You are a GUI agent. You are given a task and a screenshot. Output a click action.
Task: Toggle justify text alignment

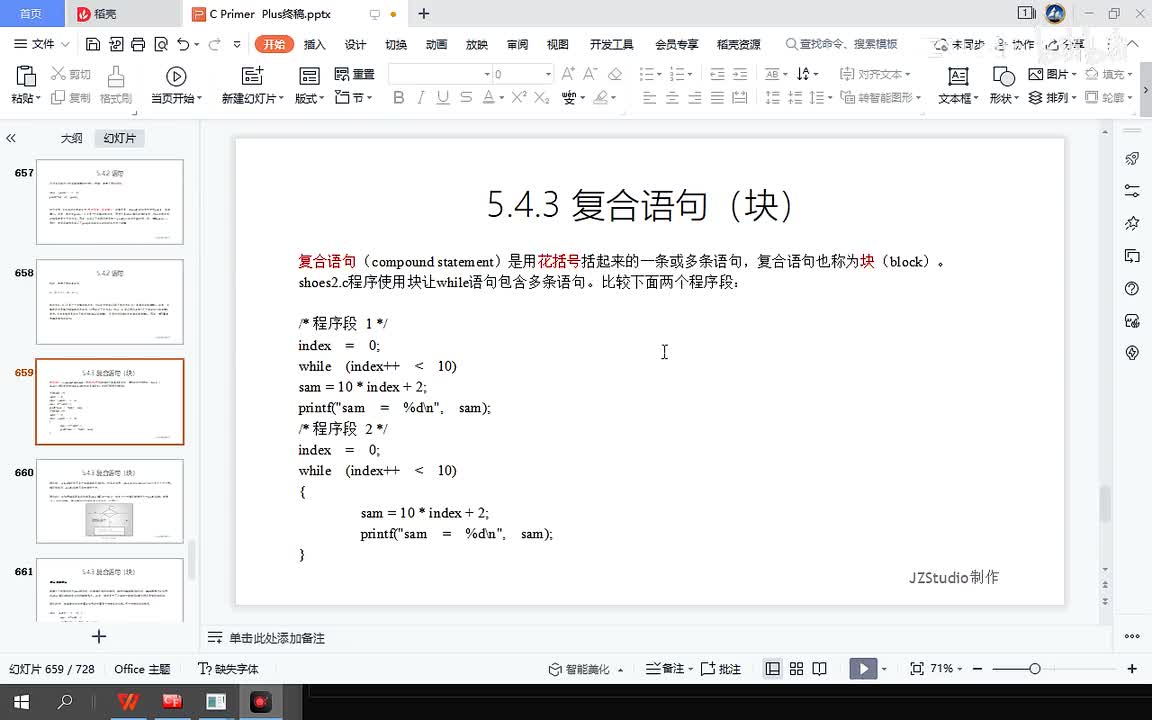[x=718, y=98]
